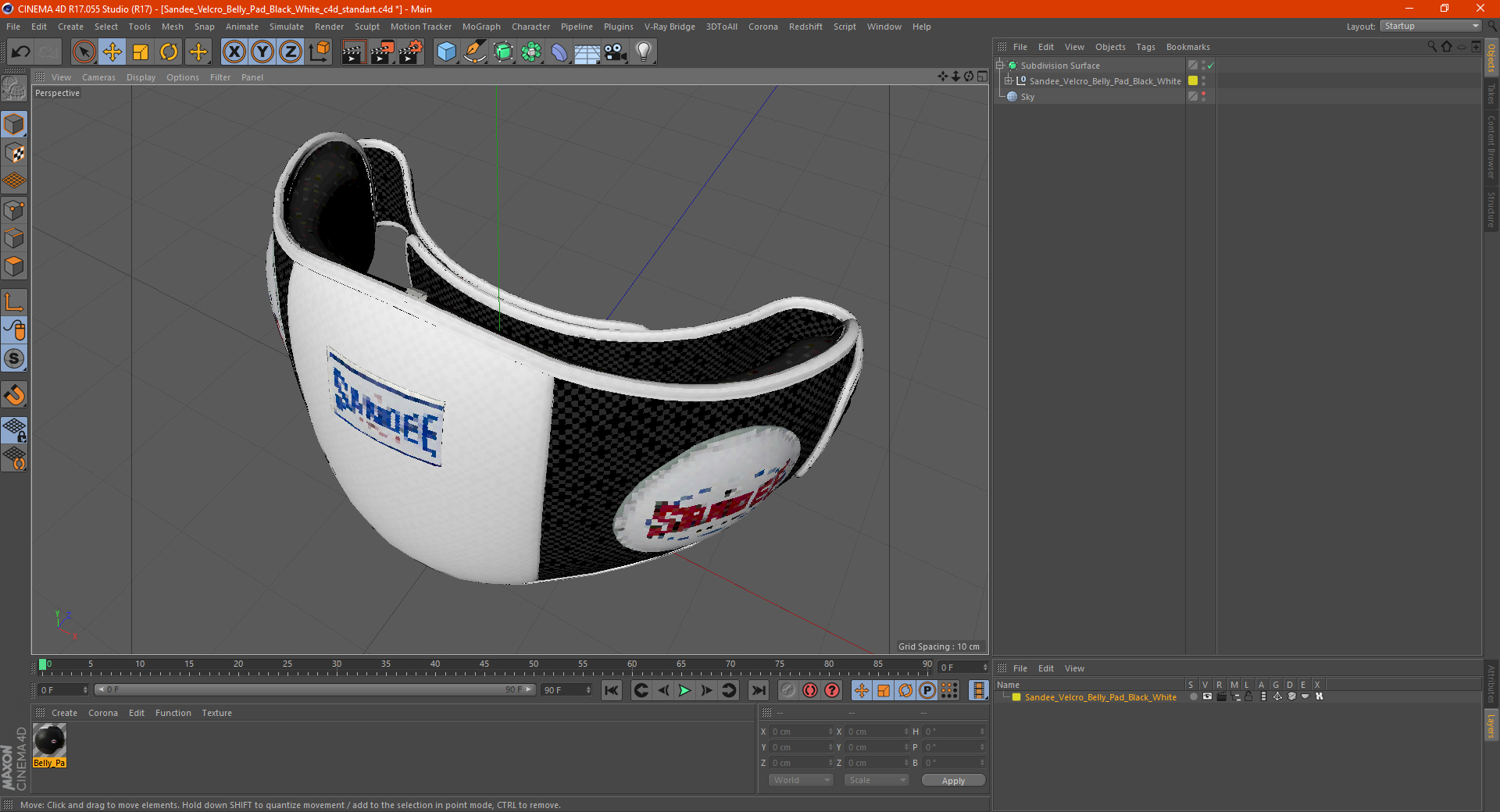Render to Picture Viewer
Viewport: 1500px width, 812px height.
point(382,52)
